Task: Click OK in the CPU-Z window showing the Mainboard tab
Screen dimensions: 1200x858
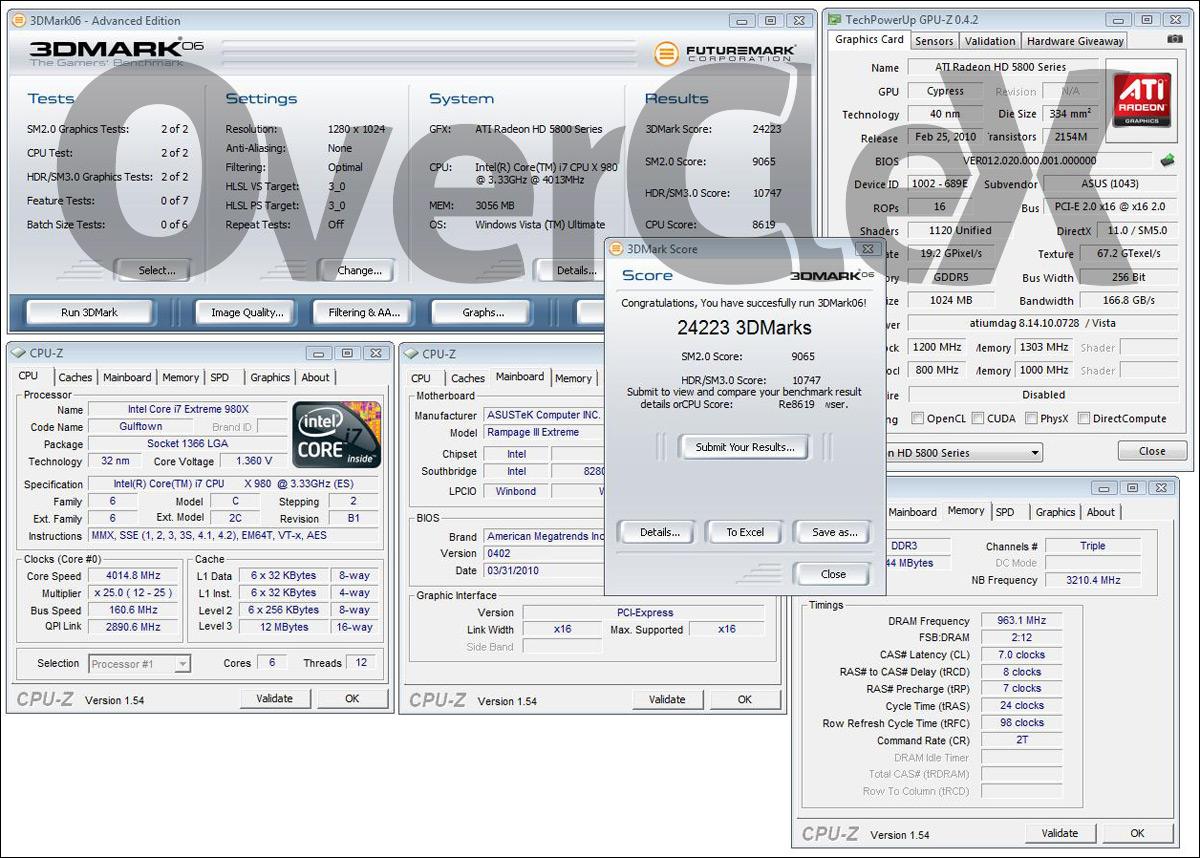Action: (x=745, y=700)
